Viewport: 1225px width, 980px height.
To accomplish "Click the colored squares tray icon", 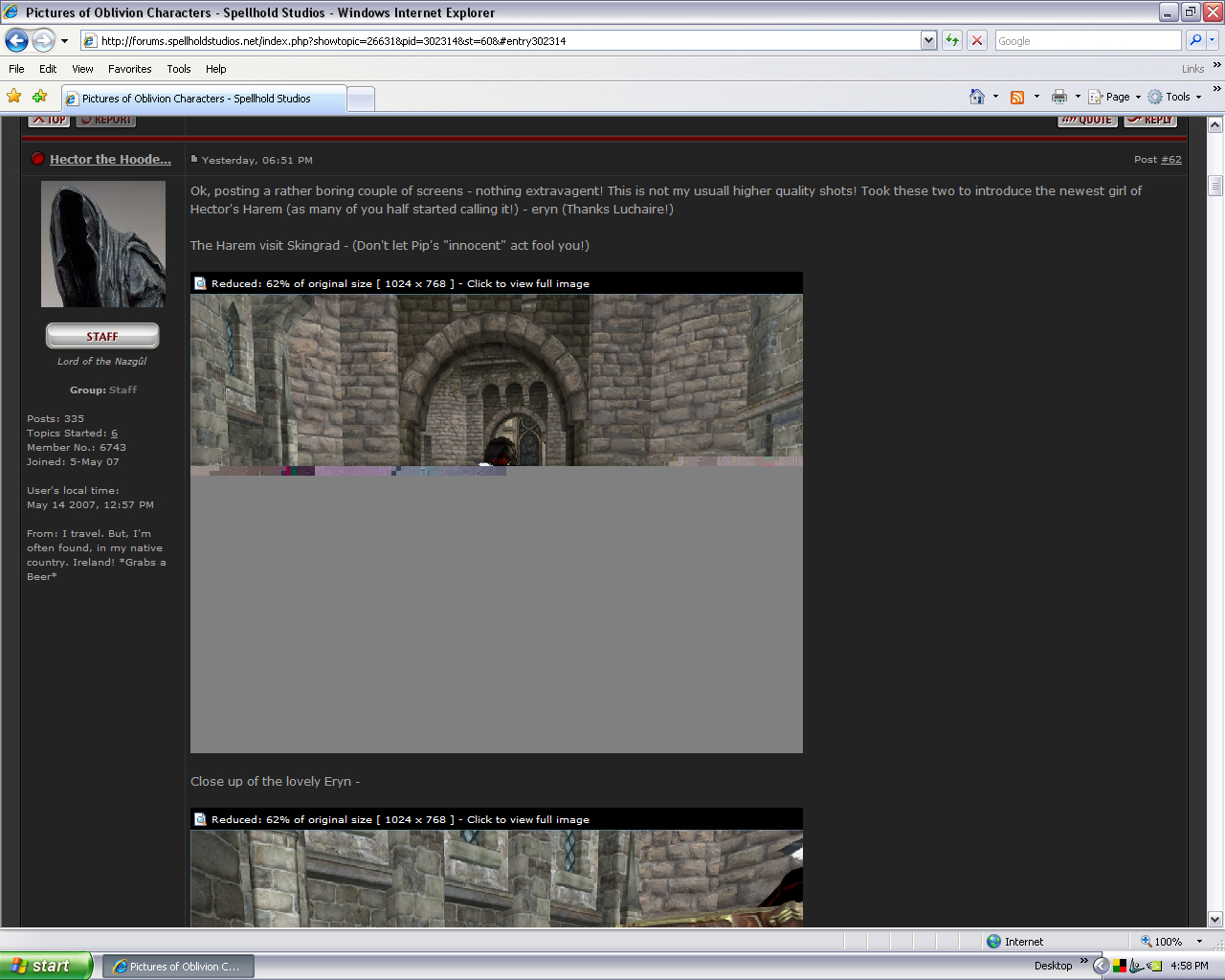I will 1120,966.
